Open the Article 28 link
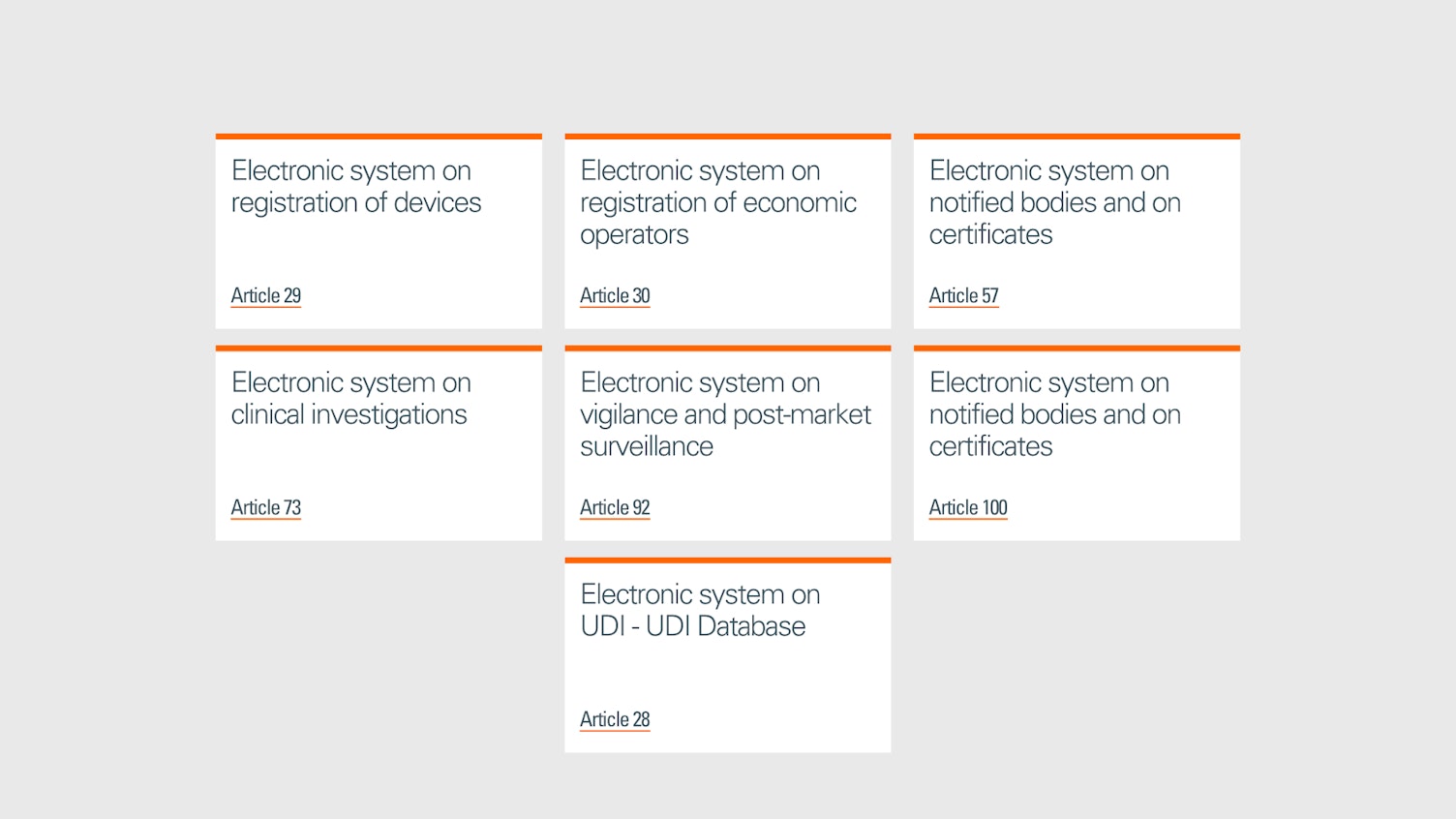Screen dimensions: 1456x819 615,719
